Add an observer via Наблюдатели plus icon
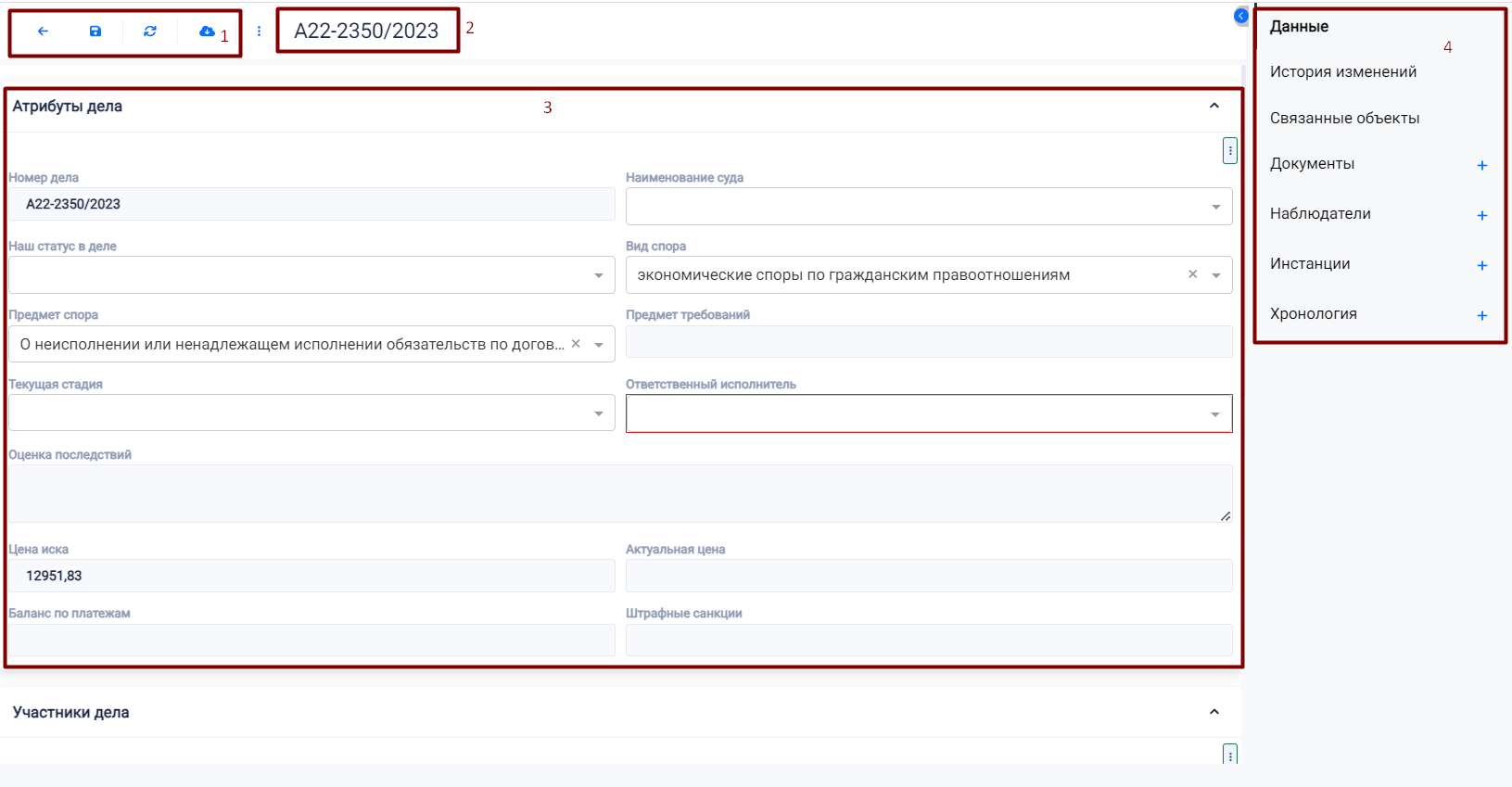The width and height of the screenshot is (1512, 787). (1481, 216)
